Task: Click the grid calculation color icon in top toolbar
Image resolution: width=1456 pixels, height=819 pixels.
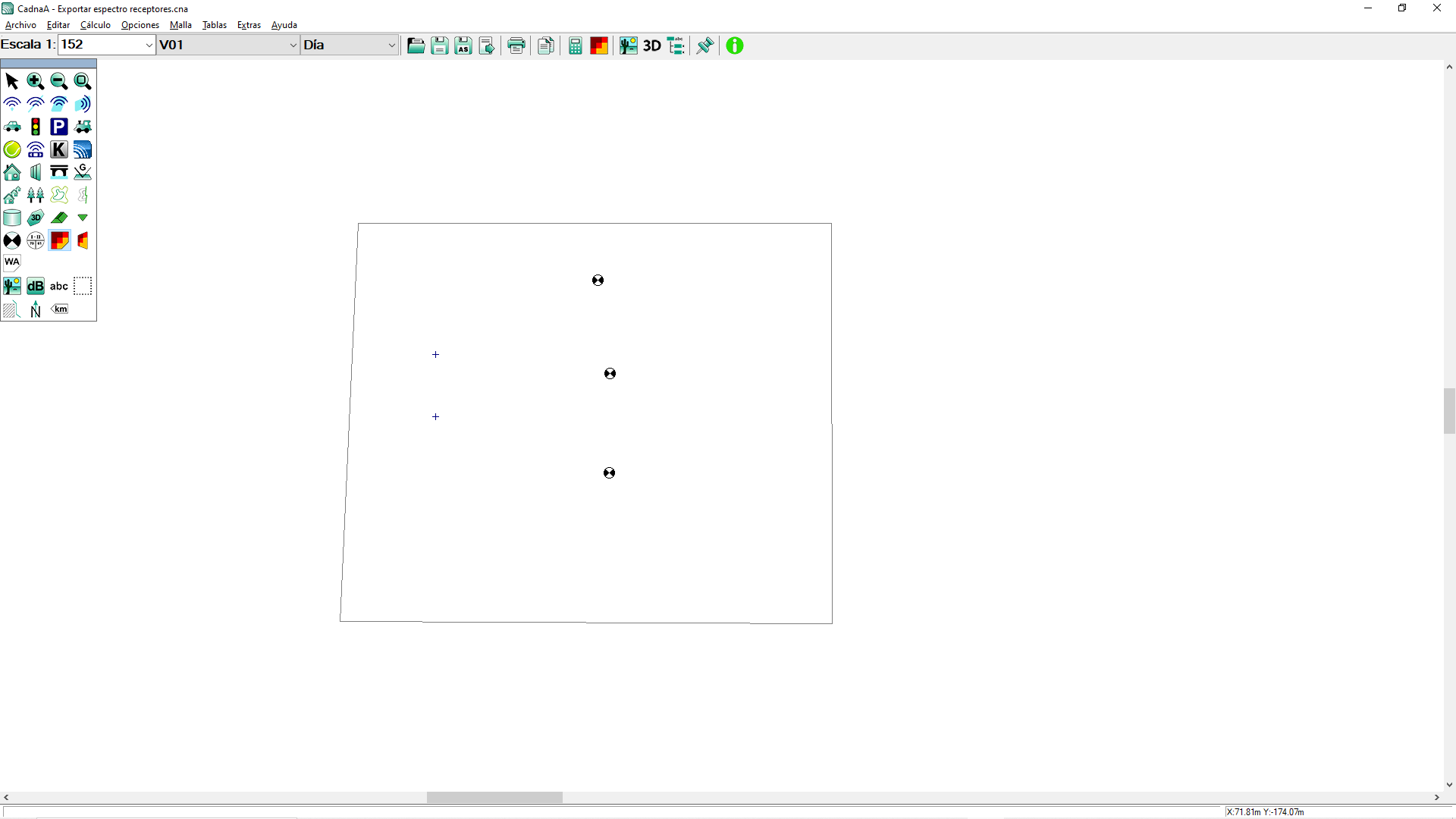Action: point(599,45)
